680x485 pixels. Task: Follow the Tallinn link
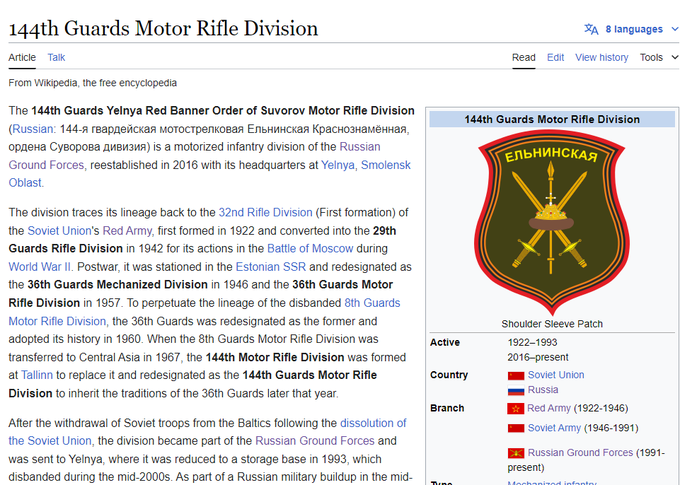[x=37, y=375]
